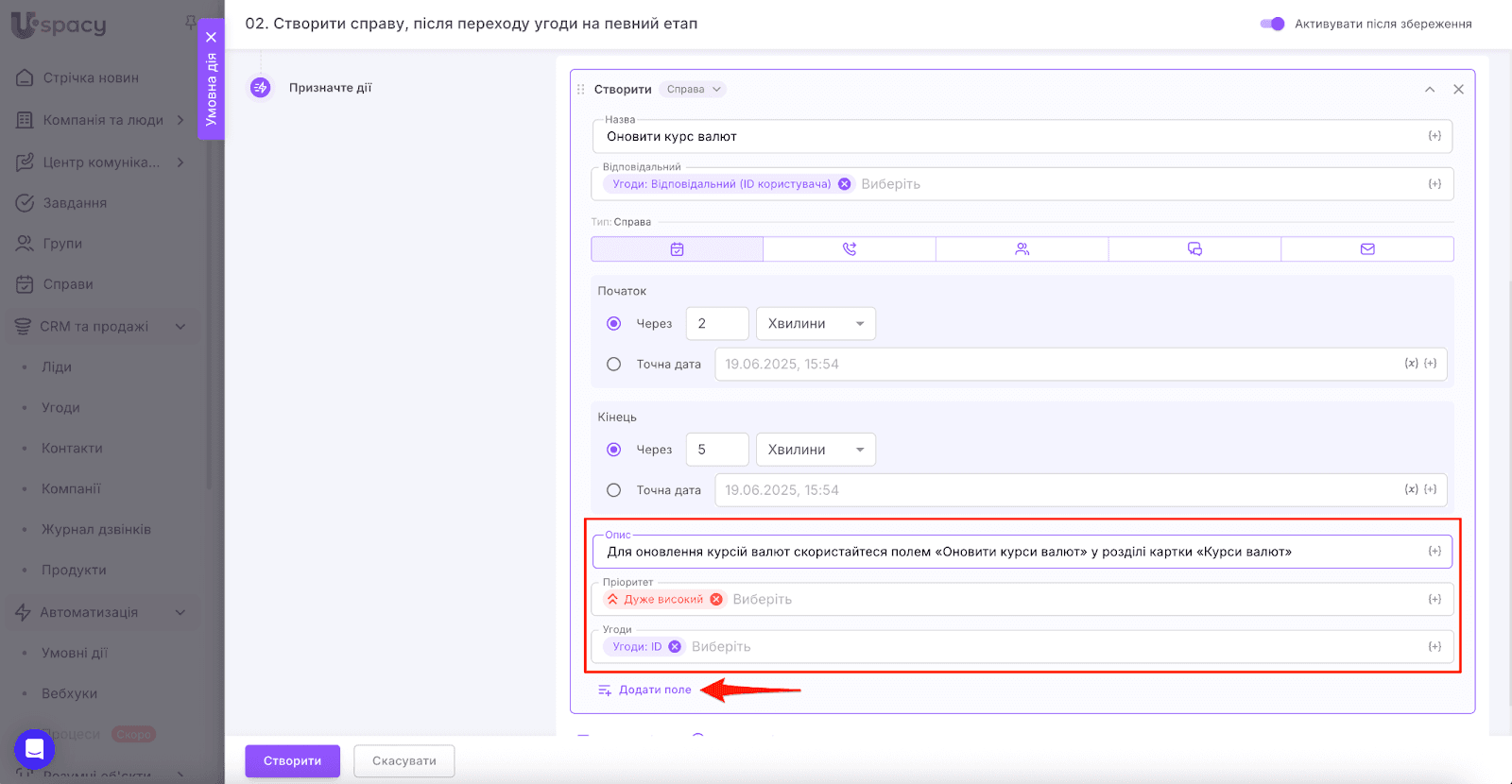Click the 'Назва' input field
The image size is (1512, 784).
[1011, 137]
